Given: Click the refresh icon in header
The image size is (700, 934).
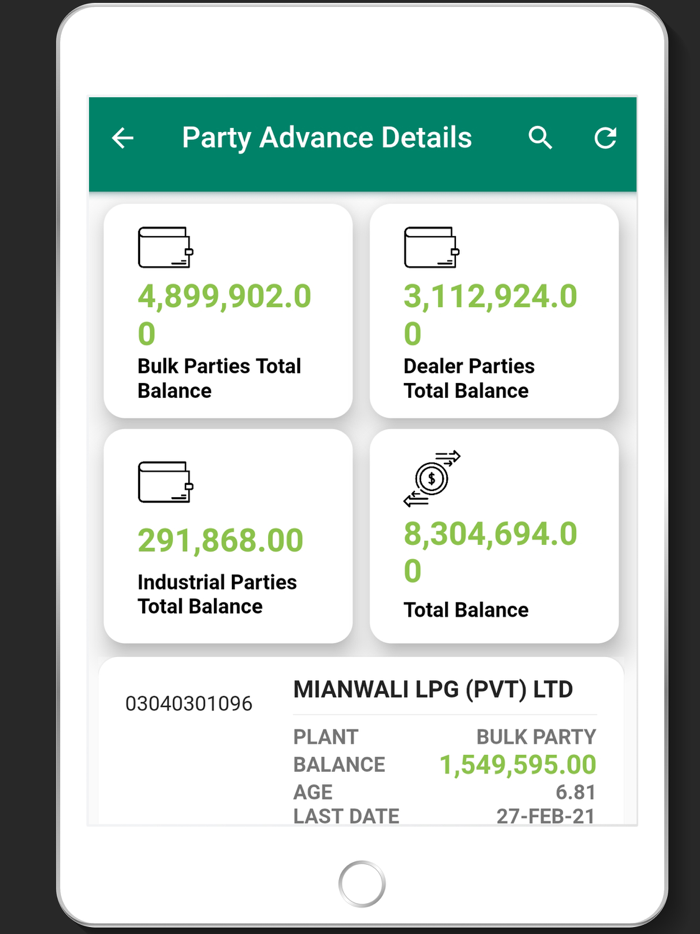Looking at the screenshot, I should (605, 138).
